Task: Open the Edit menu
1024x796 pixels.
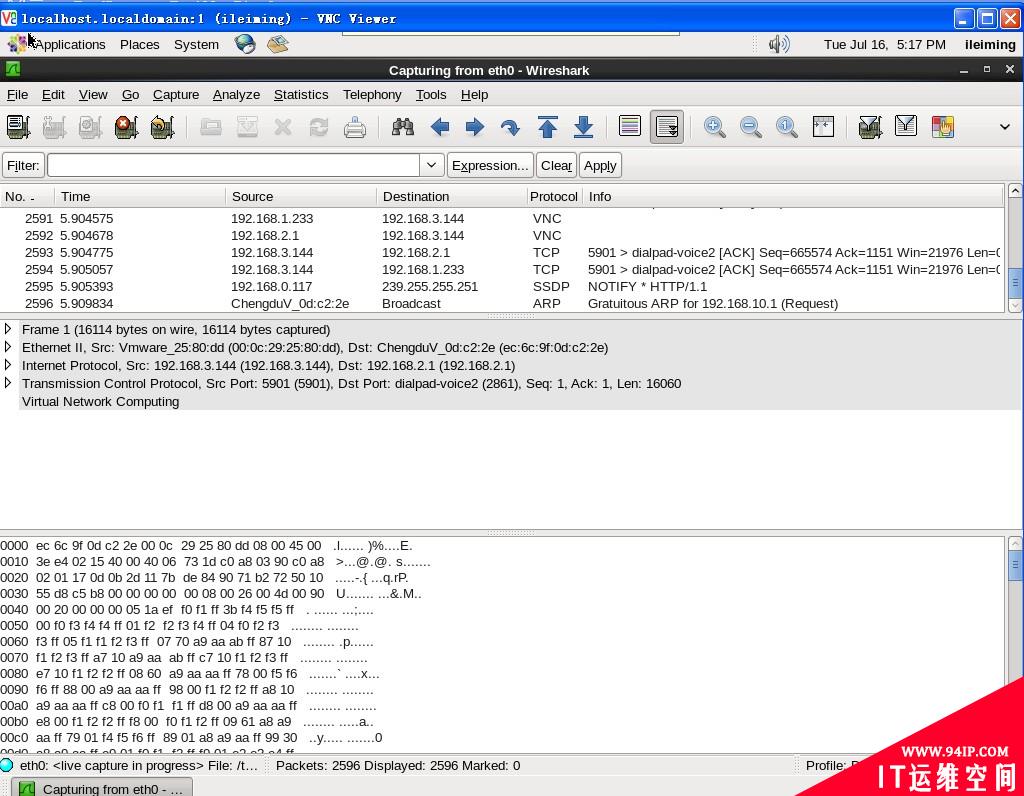Action: coord(53,95)
